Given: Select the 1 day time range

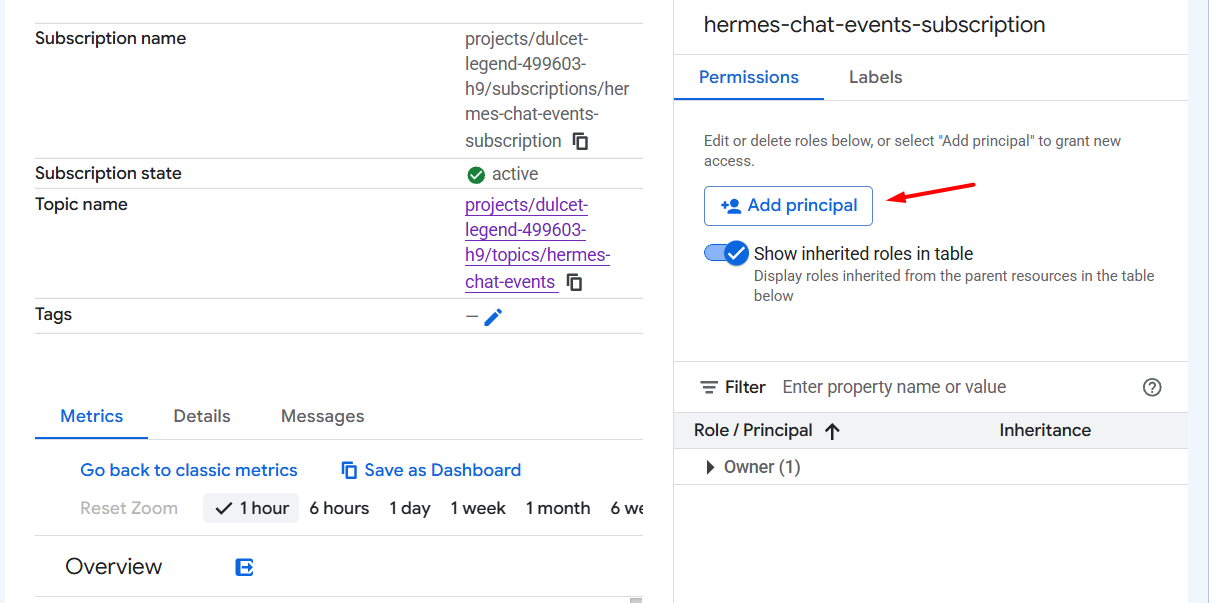Looking at the screenshot, I should [x=410, y=508].
